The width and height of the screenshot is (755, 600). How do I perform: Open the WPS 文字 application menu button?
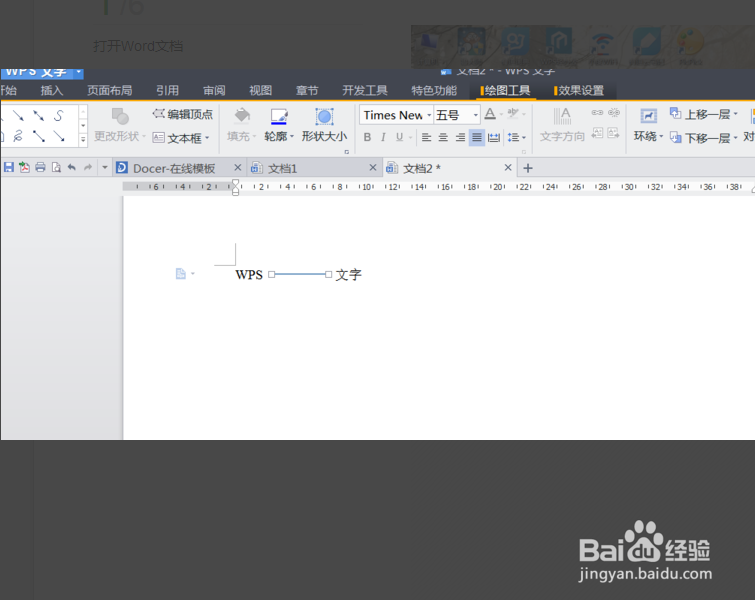click(x=42, y=73)
